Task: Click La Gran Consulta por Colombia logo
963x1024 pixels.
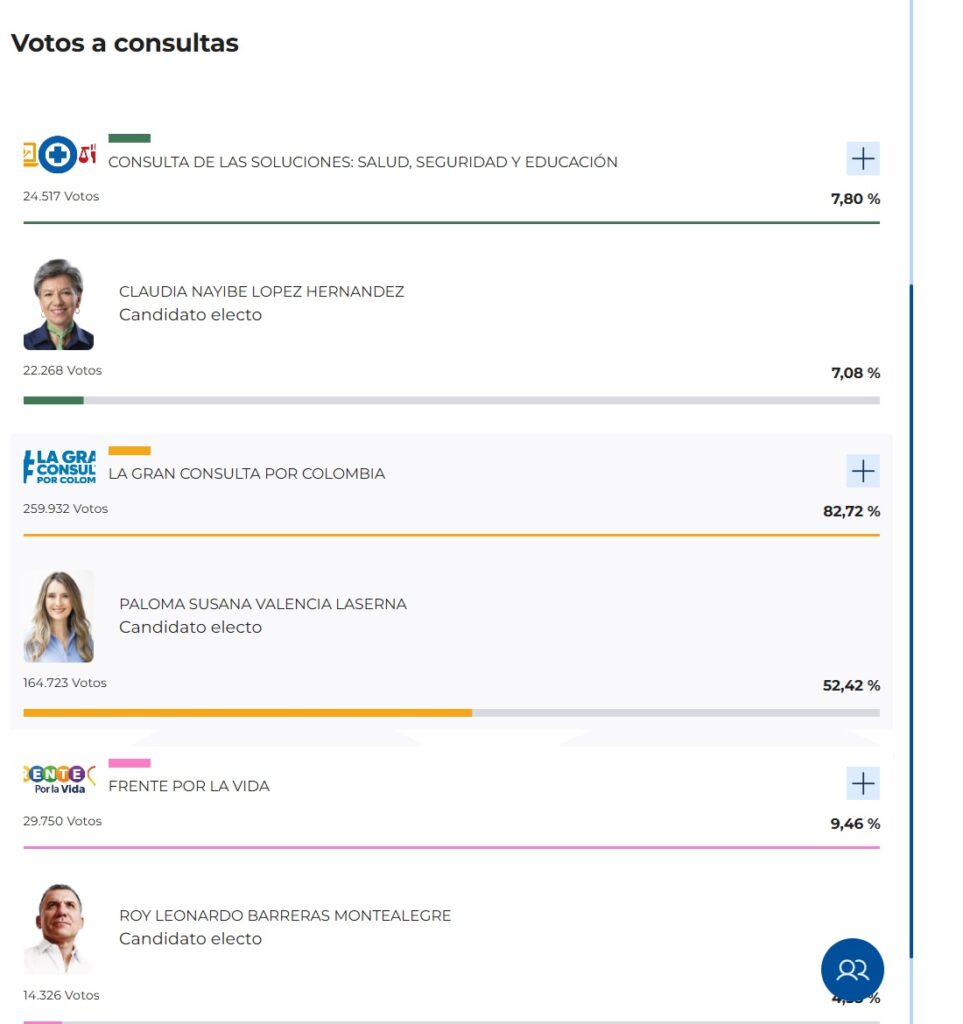Action: click(x=60, y=467)
